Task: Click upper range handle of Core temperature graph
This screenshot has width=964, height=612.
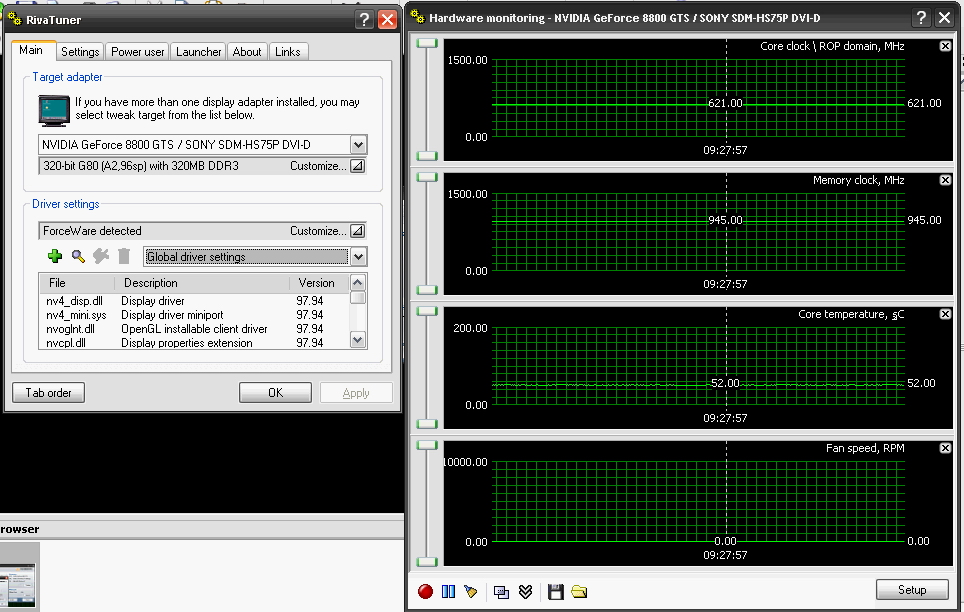Action: (x=427, y=311)
